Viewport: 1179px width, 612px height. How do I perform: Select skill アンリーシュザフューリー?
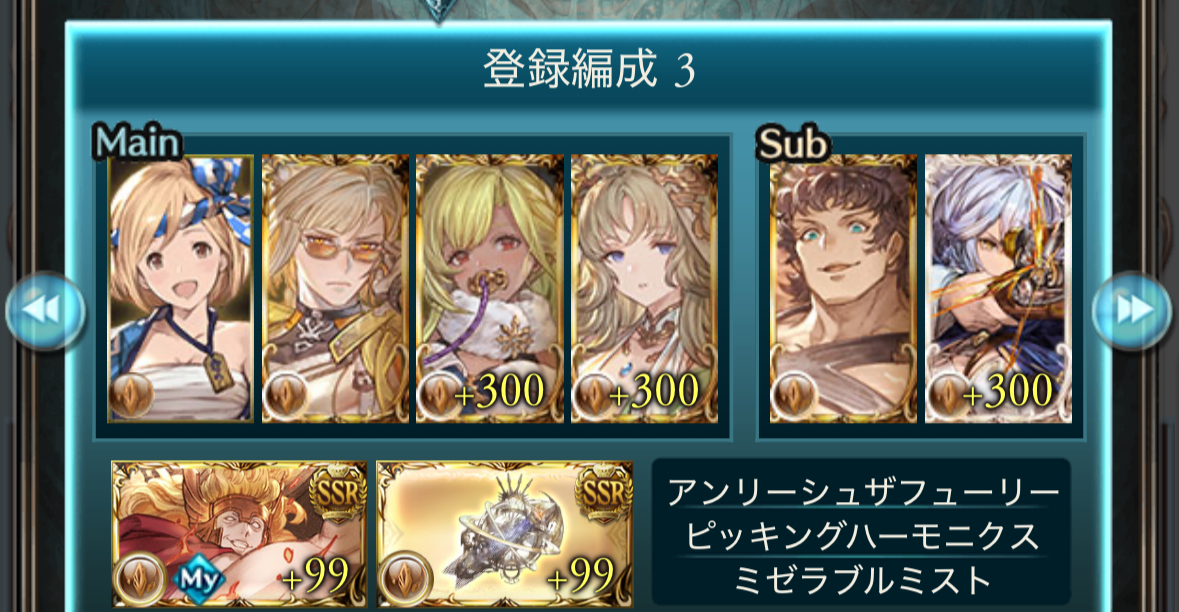(x=862, y=492)
